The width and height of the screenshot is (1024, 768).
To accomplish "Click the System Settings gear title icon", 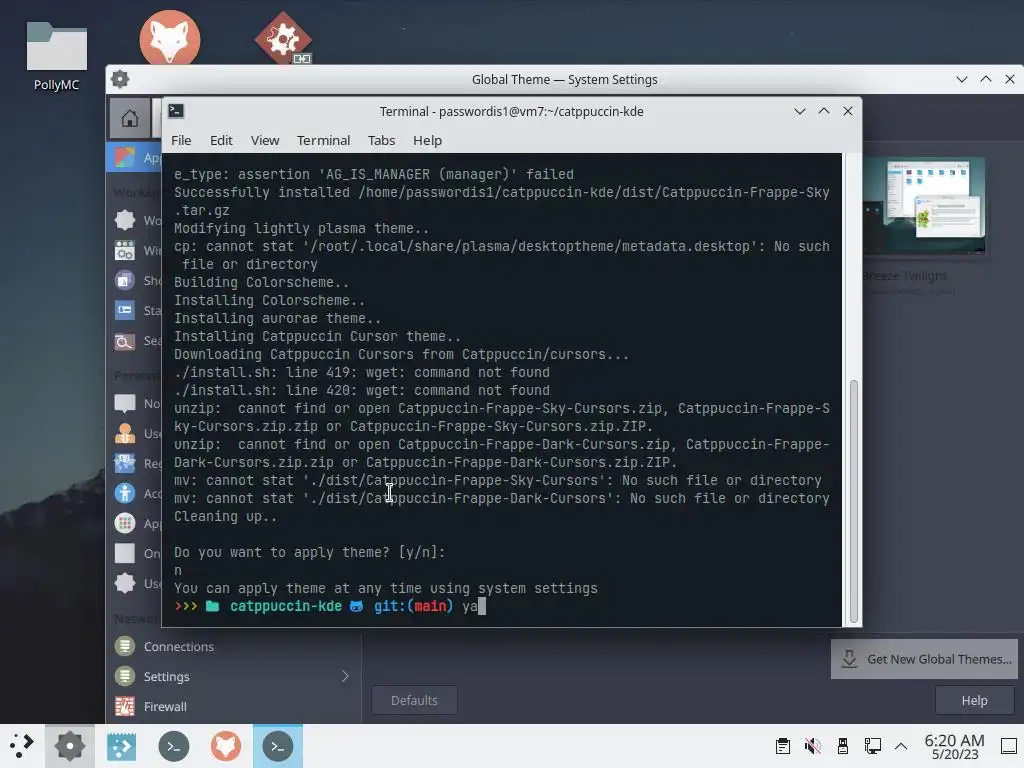I will 120,80.
